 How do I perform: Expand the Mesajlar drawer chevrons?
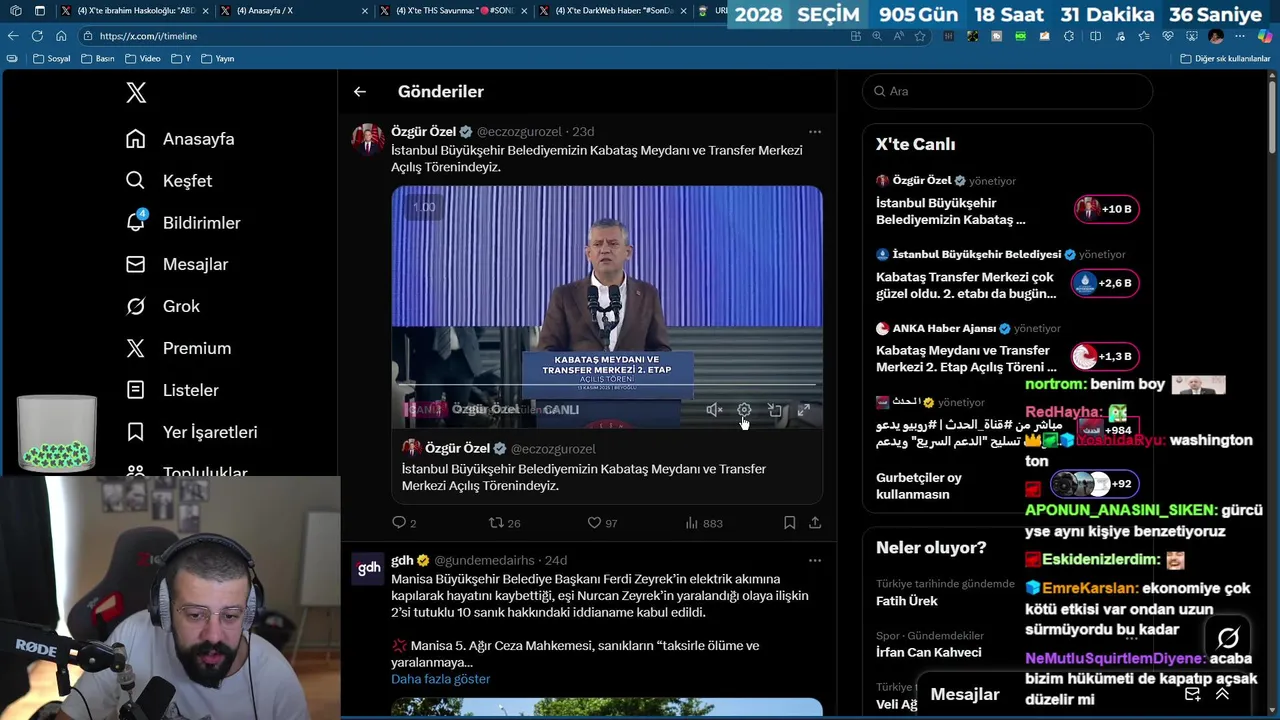click(x=1222, y=694)
